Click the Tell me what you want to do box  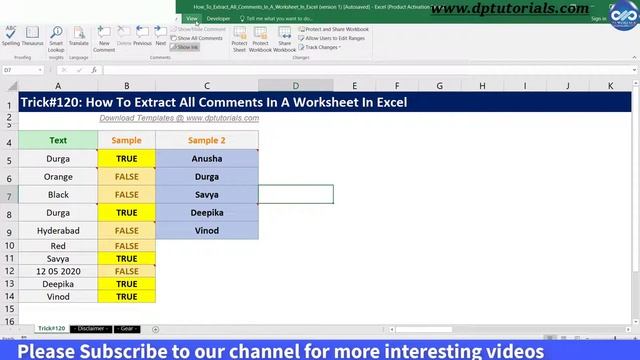point(276,18)
